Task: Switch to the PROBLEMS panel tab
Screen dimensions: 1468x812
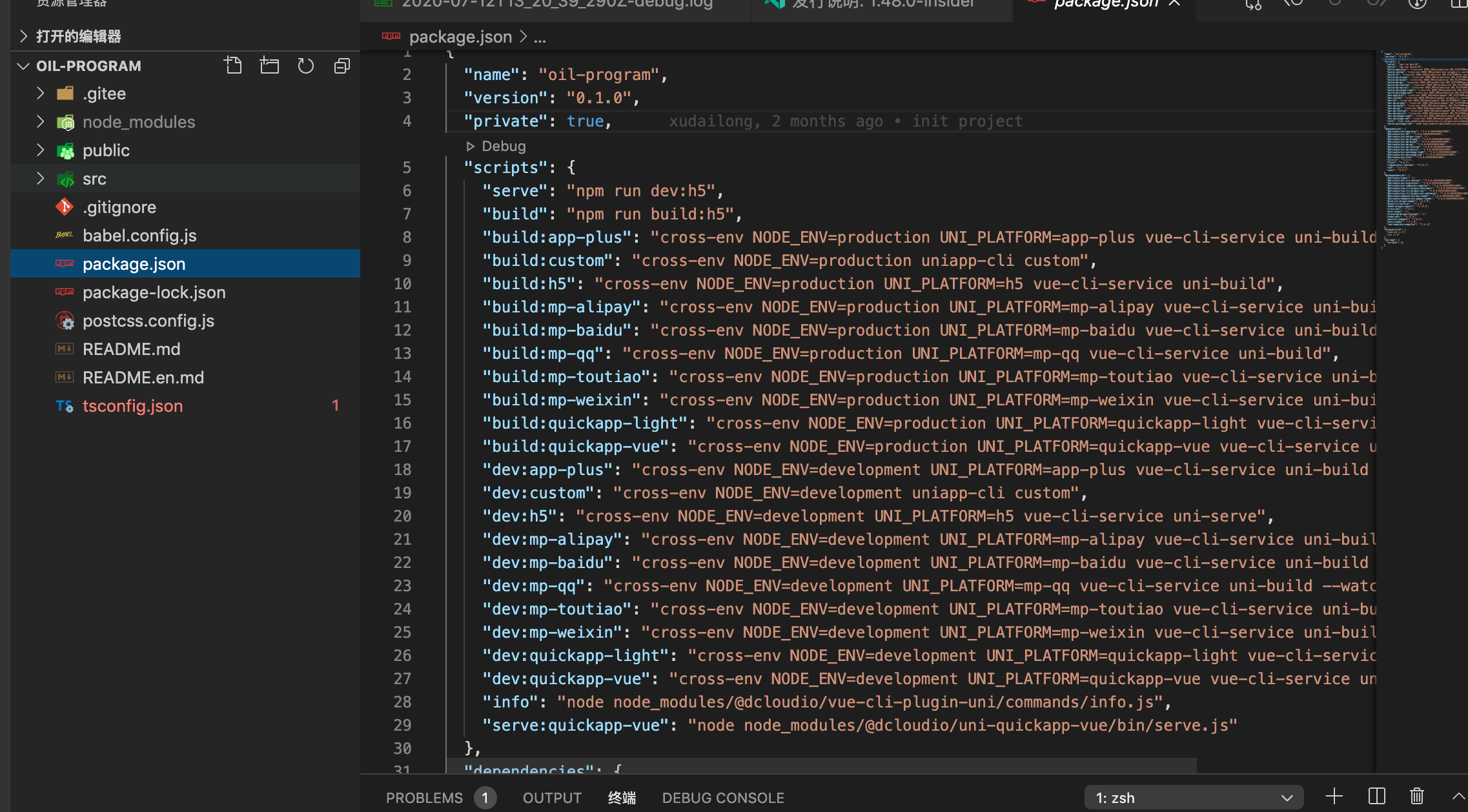Action: [424, 798]
